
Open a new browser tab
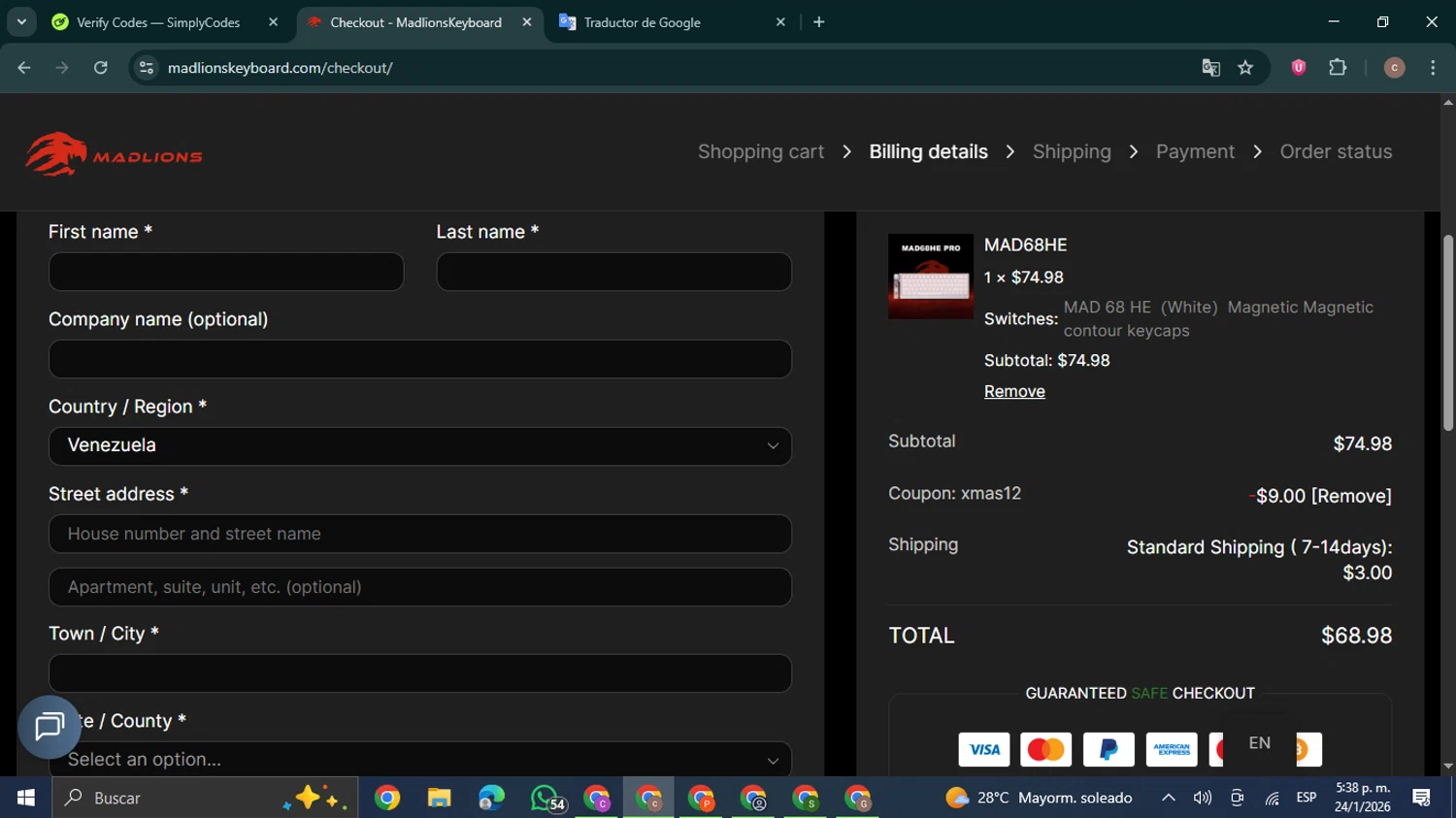tap(819, 21)
